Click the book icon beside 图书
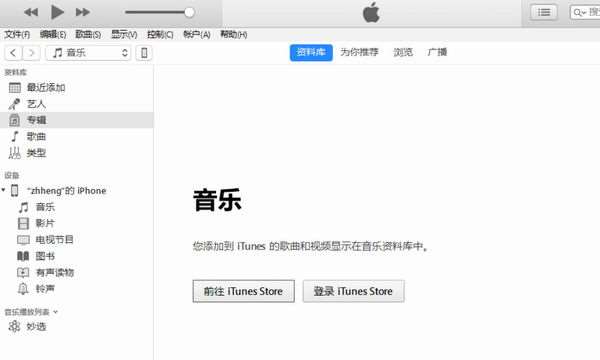This screenshot has height=360, width=600. [23, 256]
